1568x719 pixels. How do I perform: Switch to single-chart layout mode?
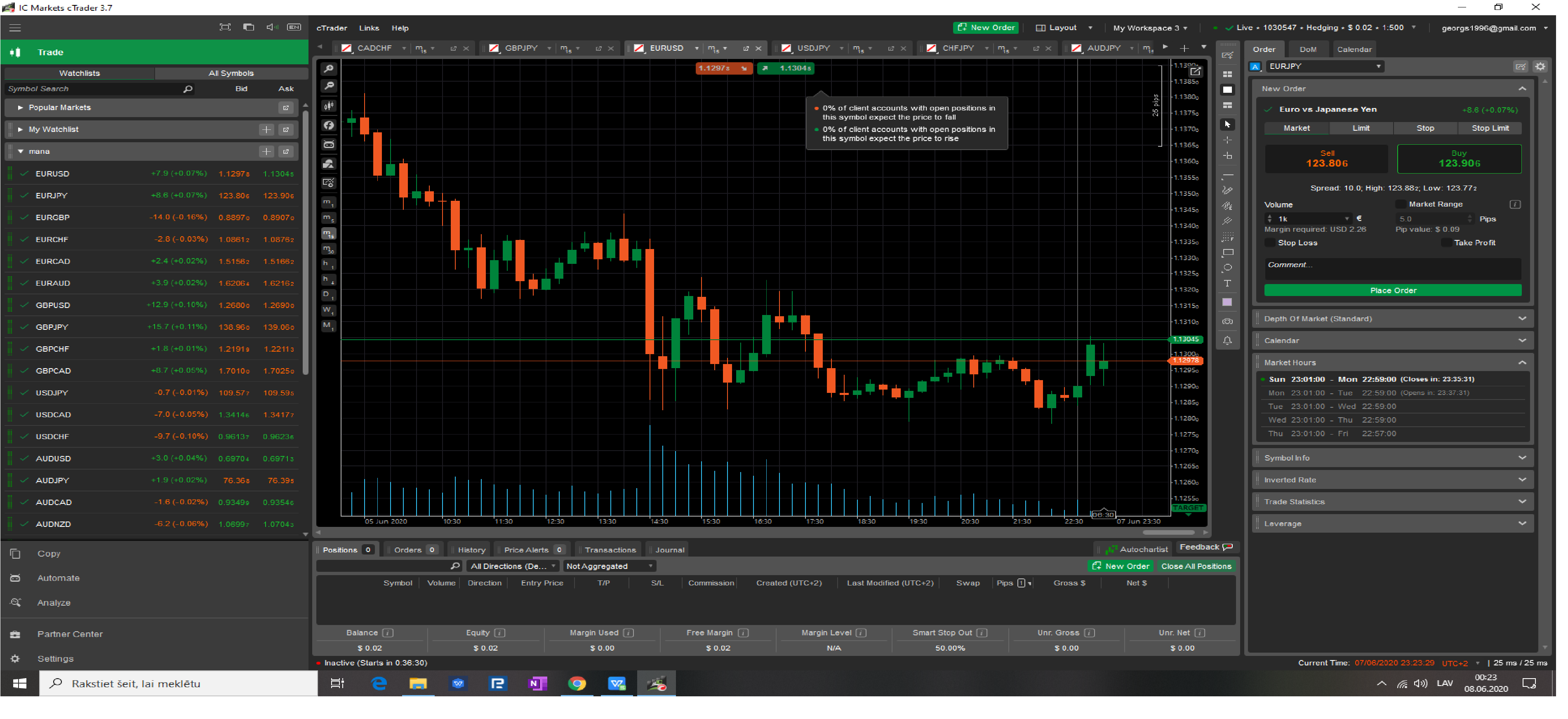[1227, 90]
